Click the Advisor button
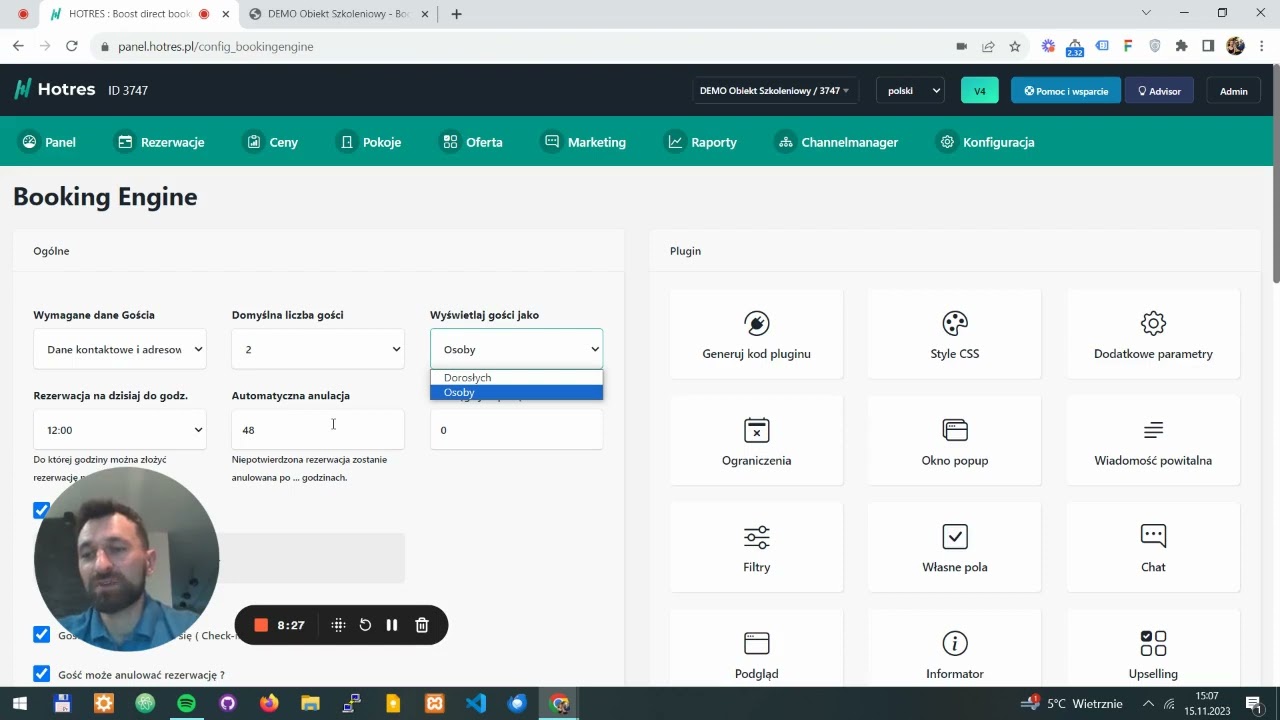Viewport: 1280px width, 720px height. pos(1159,90)
